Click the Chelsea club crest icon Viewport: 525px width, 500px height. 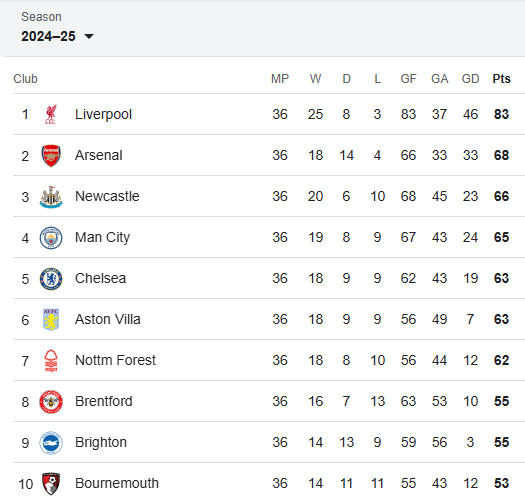51,279
